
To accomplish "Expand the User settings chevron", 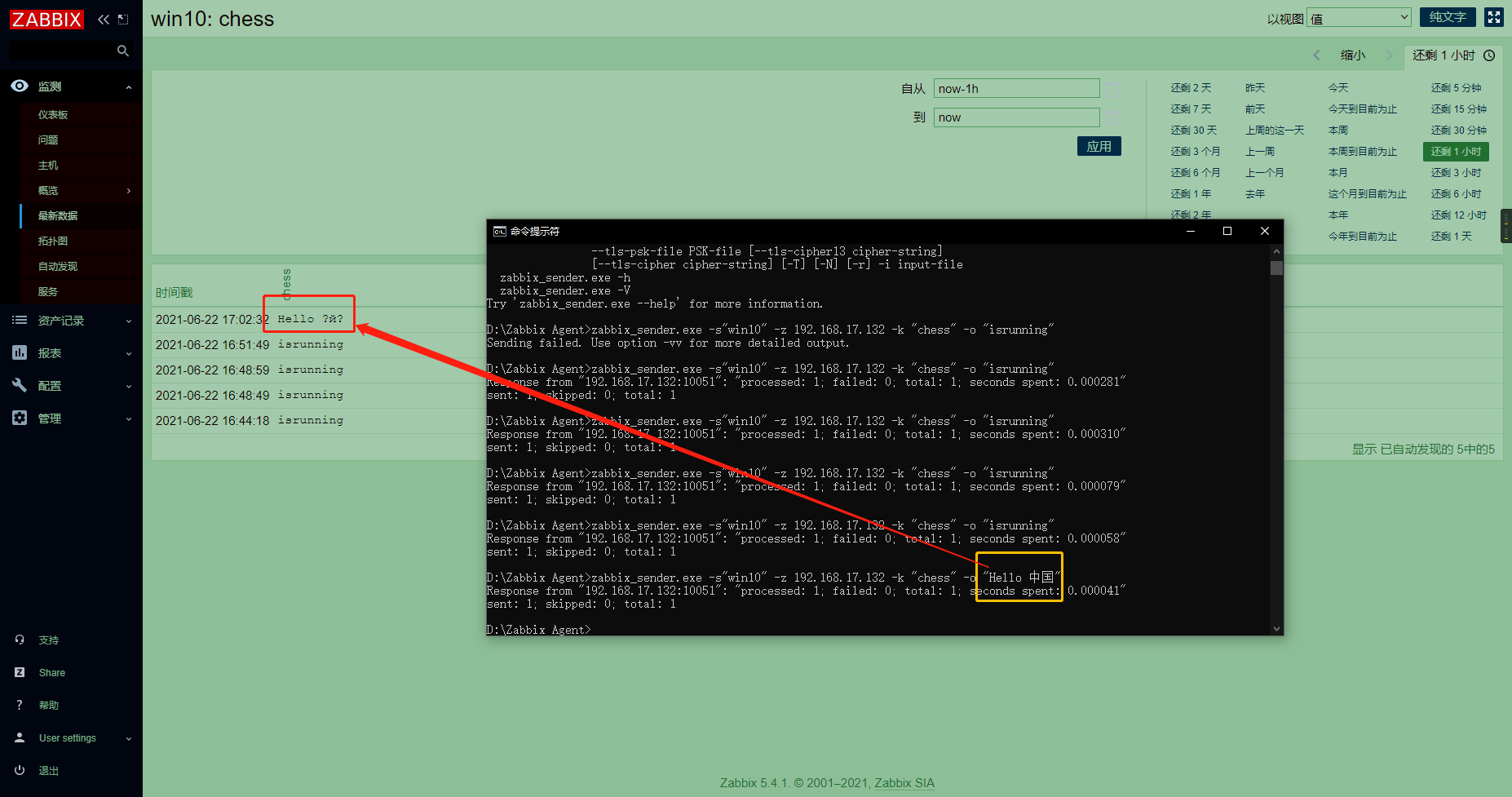I will (129, 739).
